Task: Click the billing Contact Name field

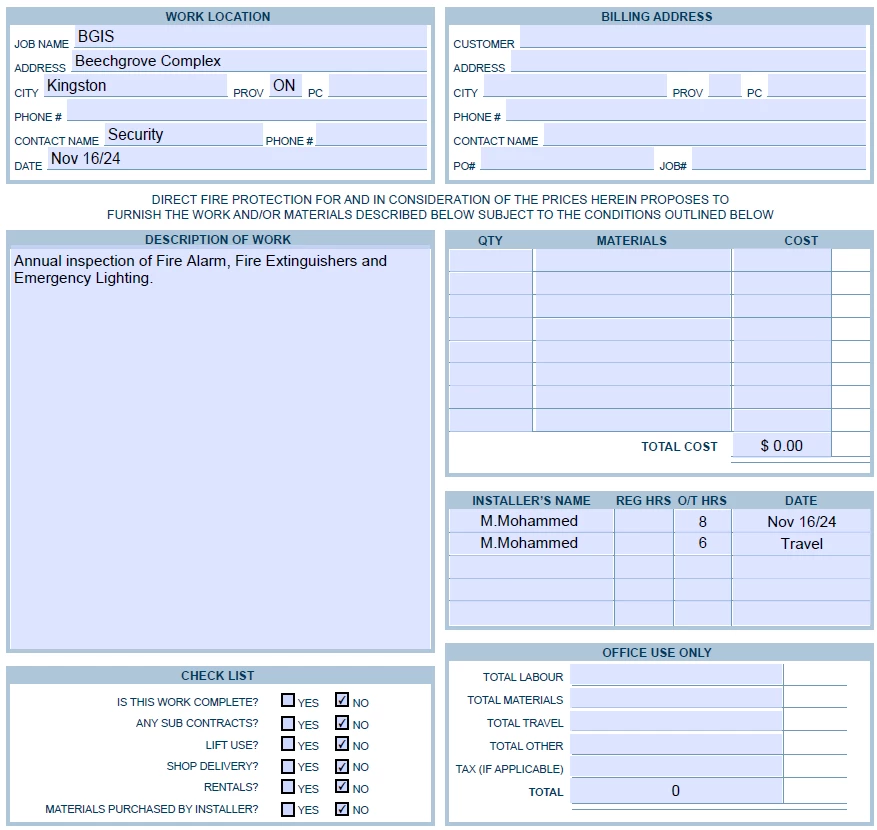Action: coord(705,134)
